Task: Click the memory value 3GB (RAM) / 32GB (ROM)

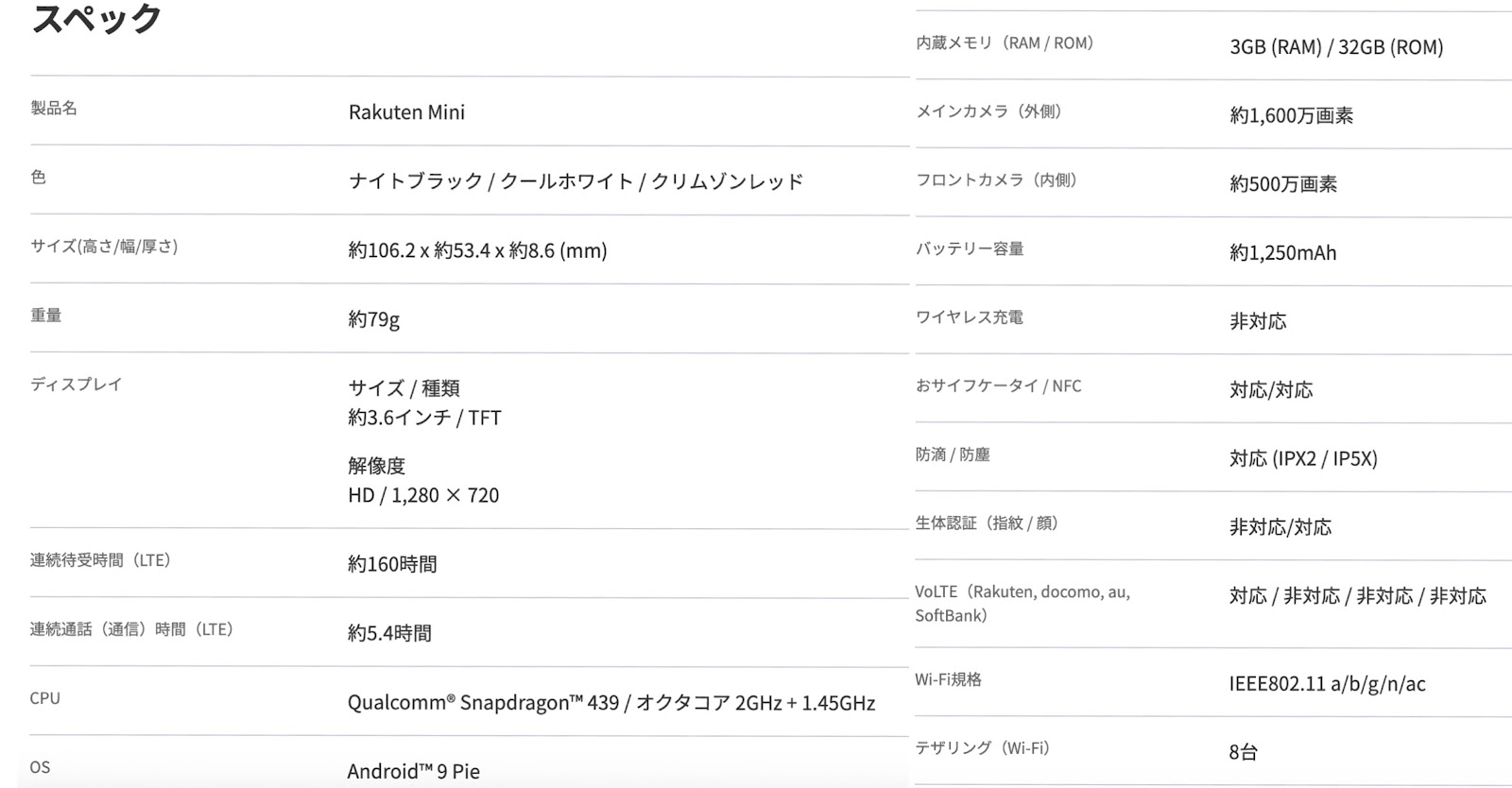Action: pyautogui.click(x=1336, y=47)
